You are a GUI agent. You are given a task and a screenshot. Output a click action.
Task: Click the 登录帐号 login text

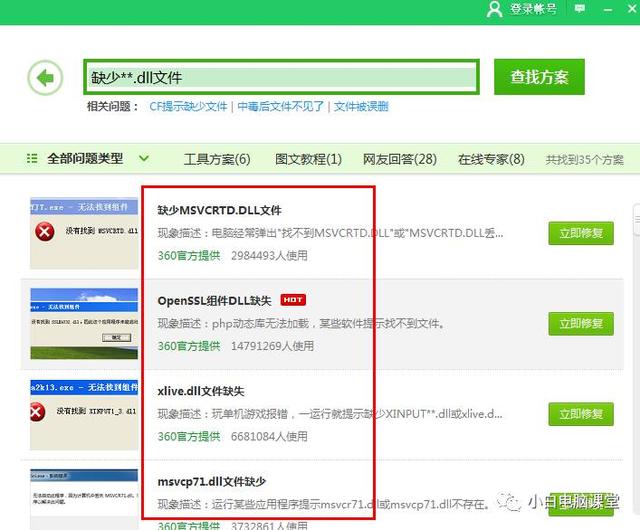[533, 9]
